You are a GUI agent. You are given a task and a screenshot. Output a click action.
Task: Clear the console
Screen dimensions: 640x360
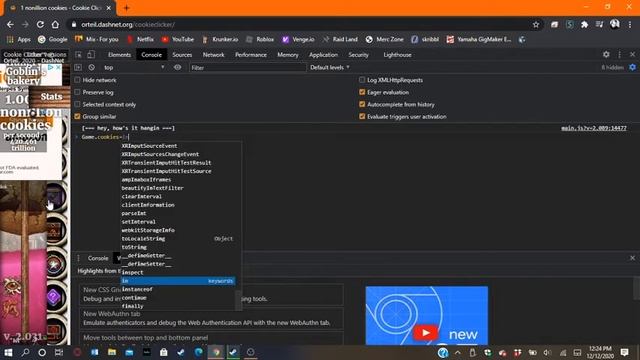[91, 67]
